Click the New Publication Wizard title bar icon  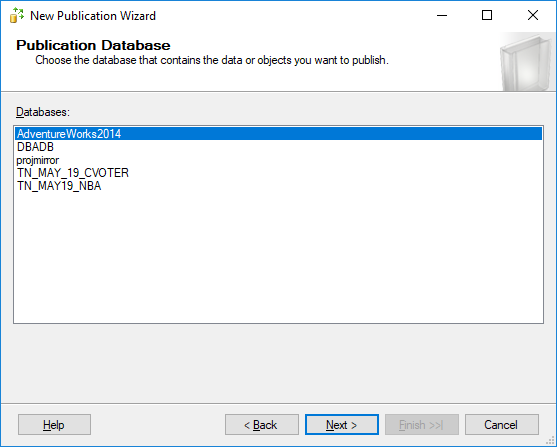click(17, 16)
